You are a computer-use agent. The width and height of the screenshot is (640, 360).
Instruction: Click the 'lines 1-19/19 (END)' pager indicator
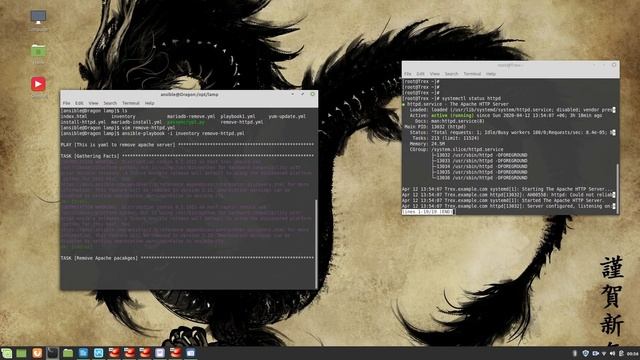click(x=427, y=212)
